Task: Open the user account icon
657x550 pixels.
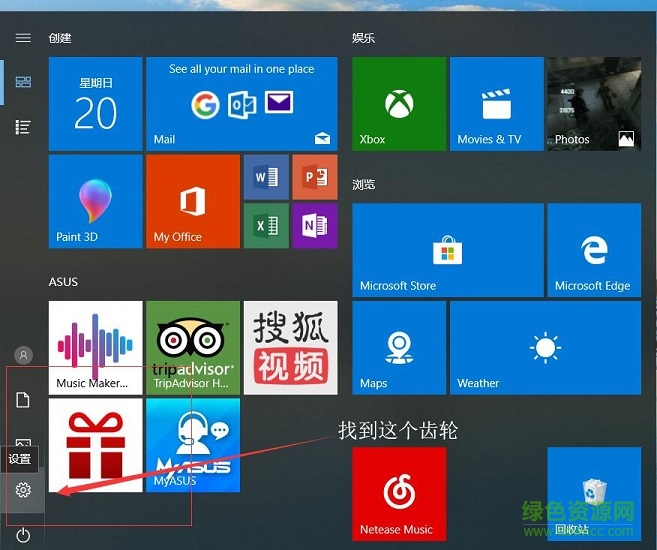Action: tap(23, 355)
